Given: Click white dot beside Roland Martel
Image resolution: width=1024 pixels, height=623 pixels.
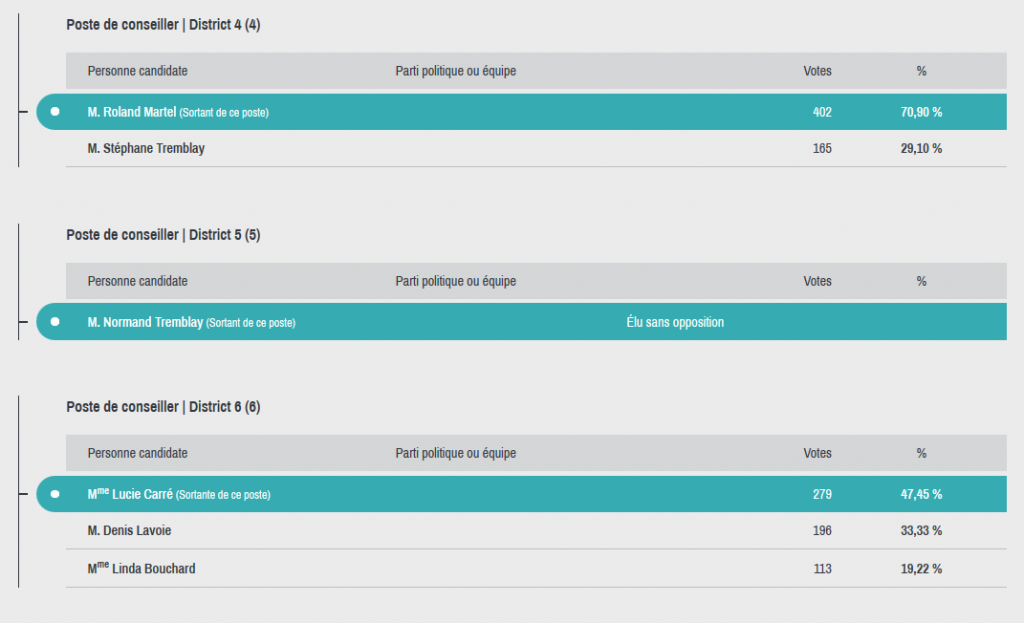Looking at the screenshot, I should [55, 112].
